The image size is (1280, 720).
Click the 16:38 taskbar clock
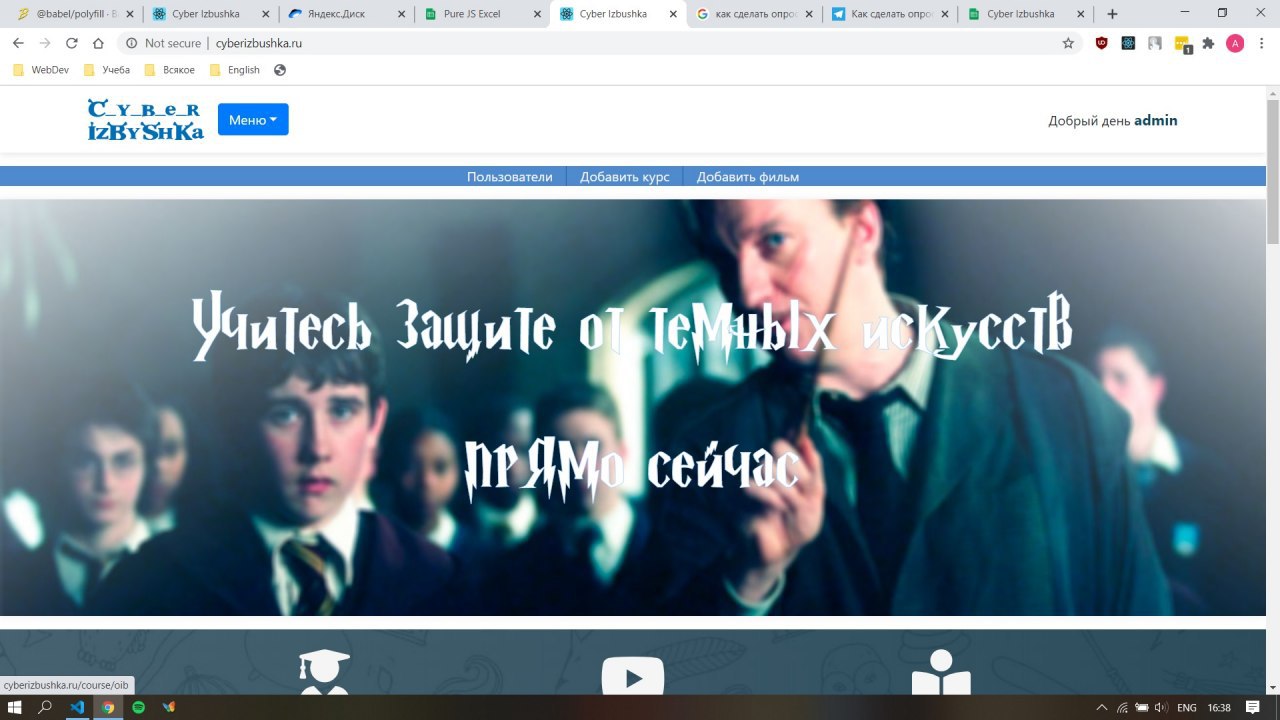pos(1219,707)
